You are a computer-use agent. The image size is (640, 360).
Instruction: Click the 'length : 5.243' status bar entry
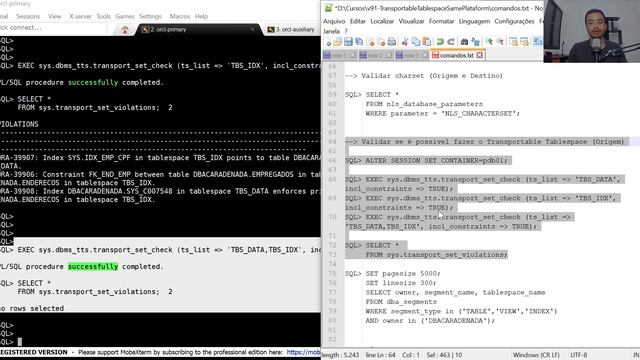341,355
